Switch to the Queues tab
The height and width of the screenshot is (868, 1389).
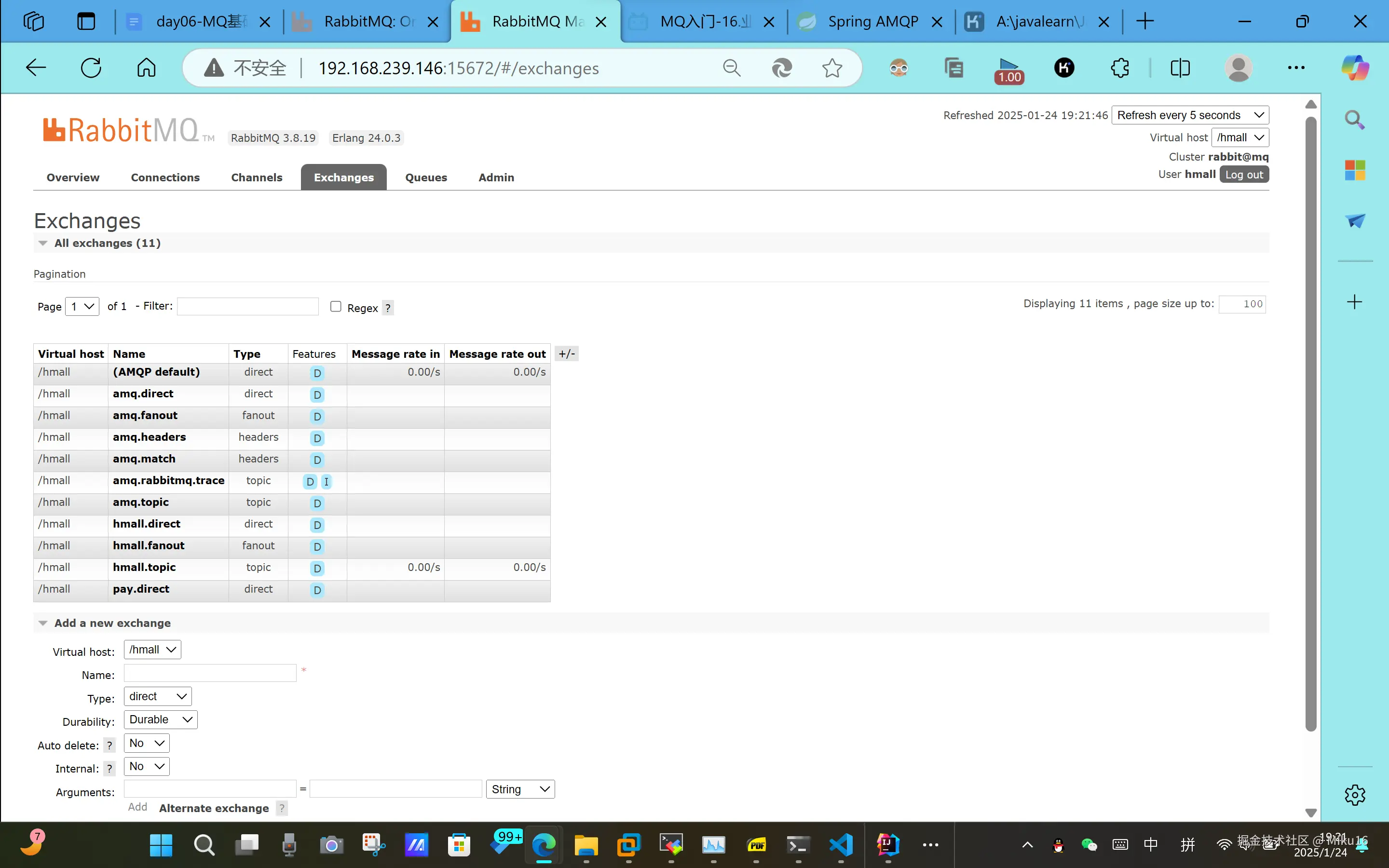(426, 177)
